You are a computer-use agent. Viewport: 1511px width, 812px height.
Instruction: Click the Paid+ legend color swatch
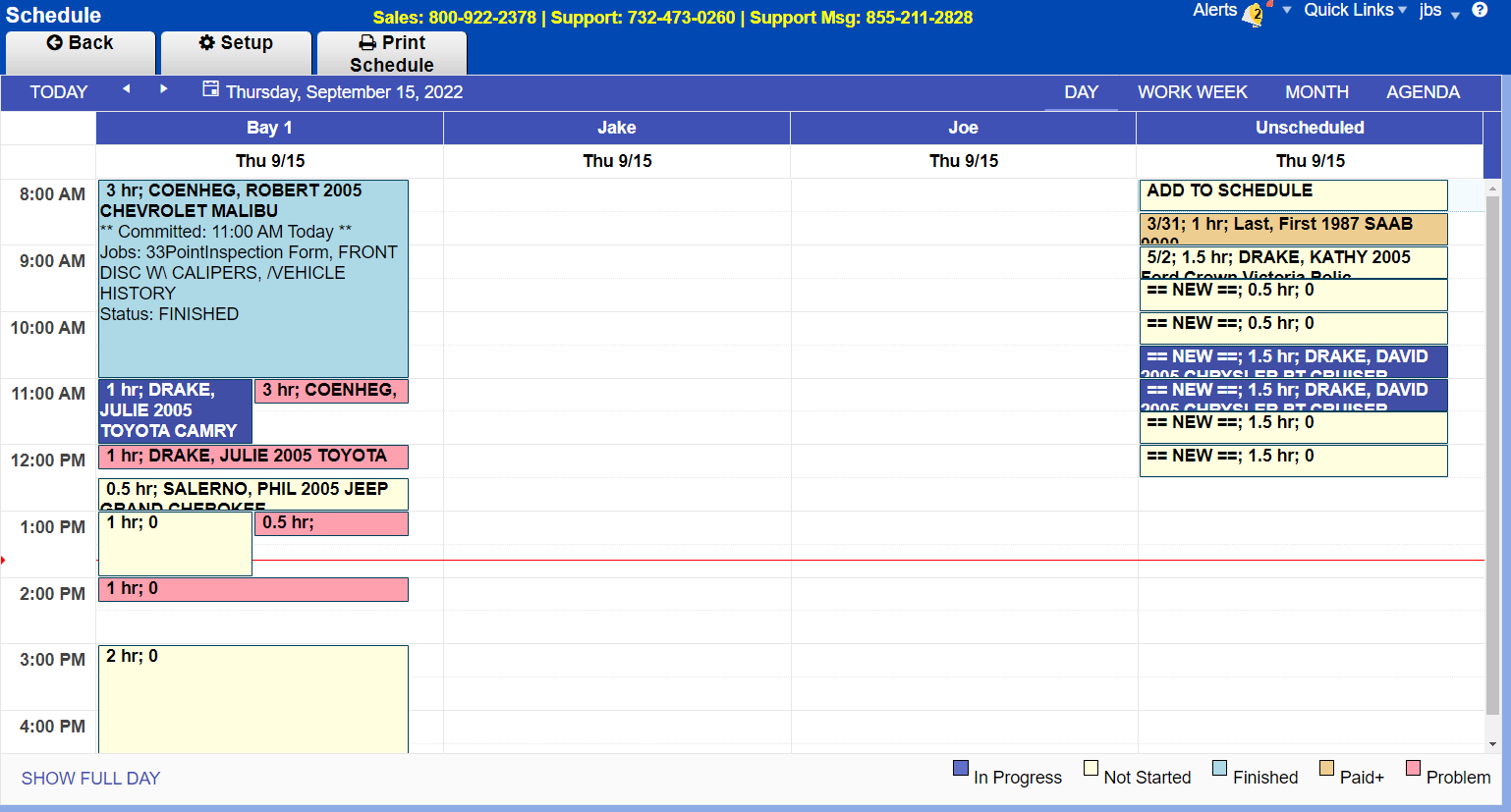tap(1326, 769)
